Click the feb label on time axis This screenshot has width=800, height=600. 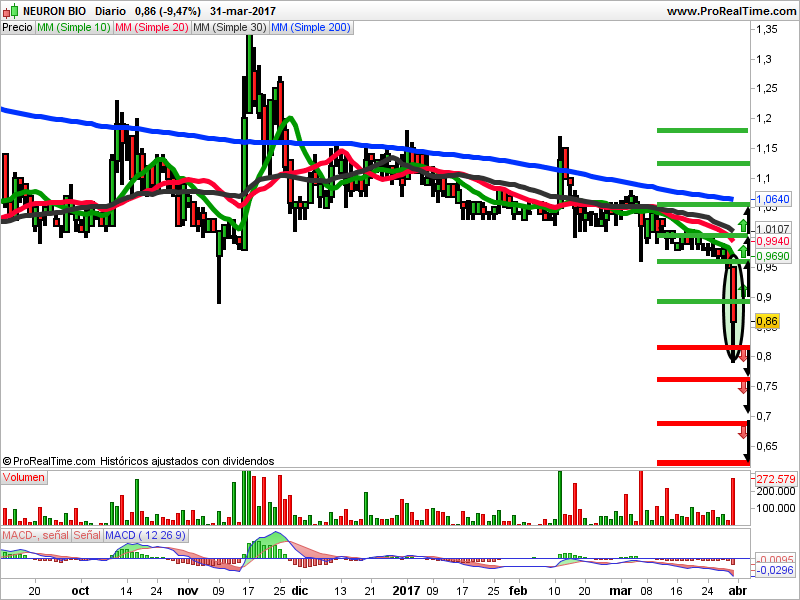[518, 591]
